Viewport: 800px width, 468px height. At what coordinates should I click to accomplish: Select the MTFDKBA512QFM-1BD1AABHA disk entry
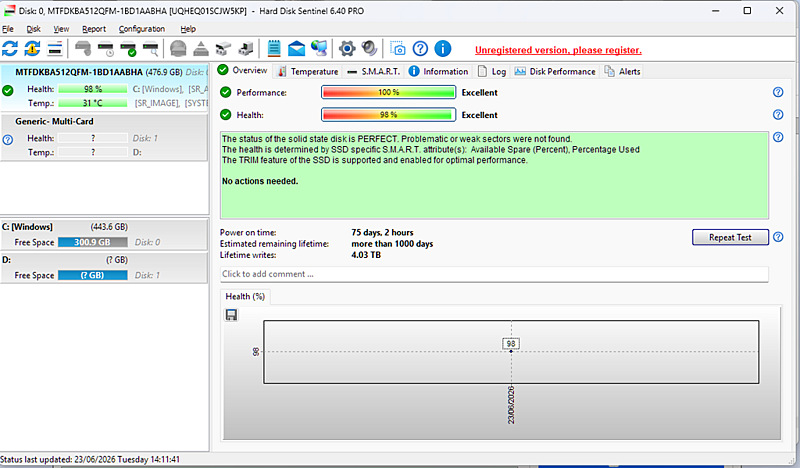104,87
